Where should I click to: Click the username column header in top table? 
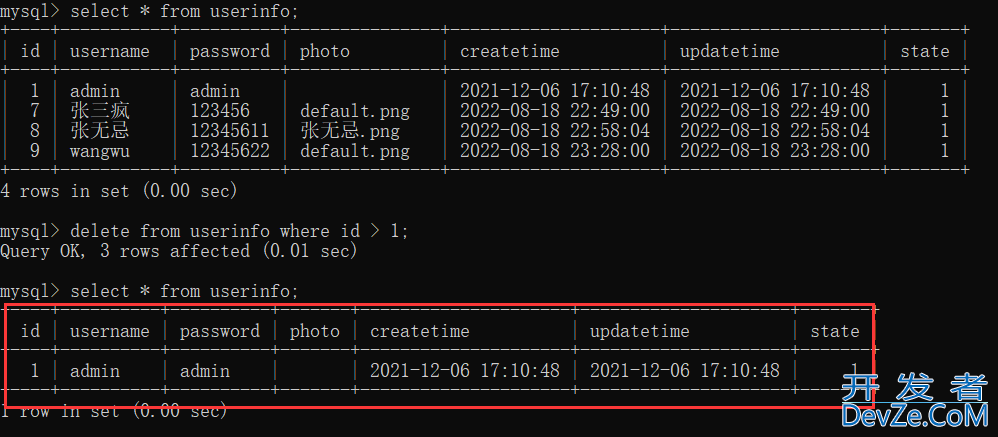[x=109, y=51]
